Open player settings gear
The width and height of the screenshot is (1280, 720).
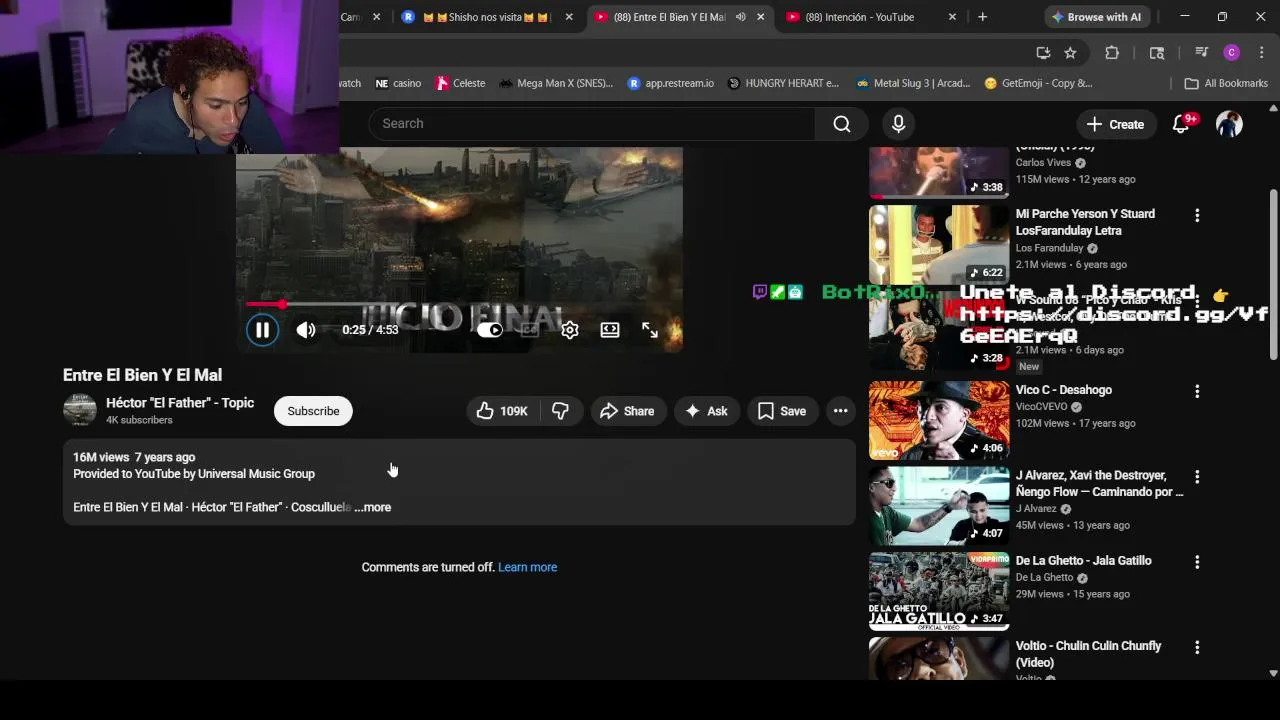[570, 330]
